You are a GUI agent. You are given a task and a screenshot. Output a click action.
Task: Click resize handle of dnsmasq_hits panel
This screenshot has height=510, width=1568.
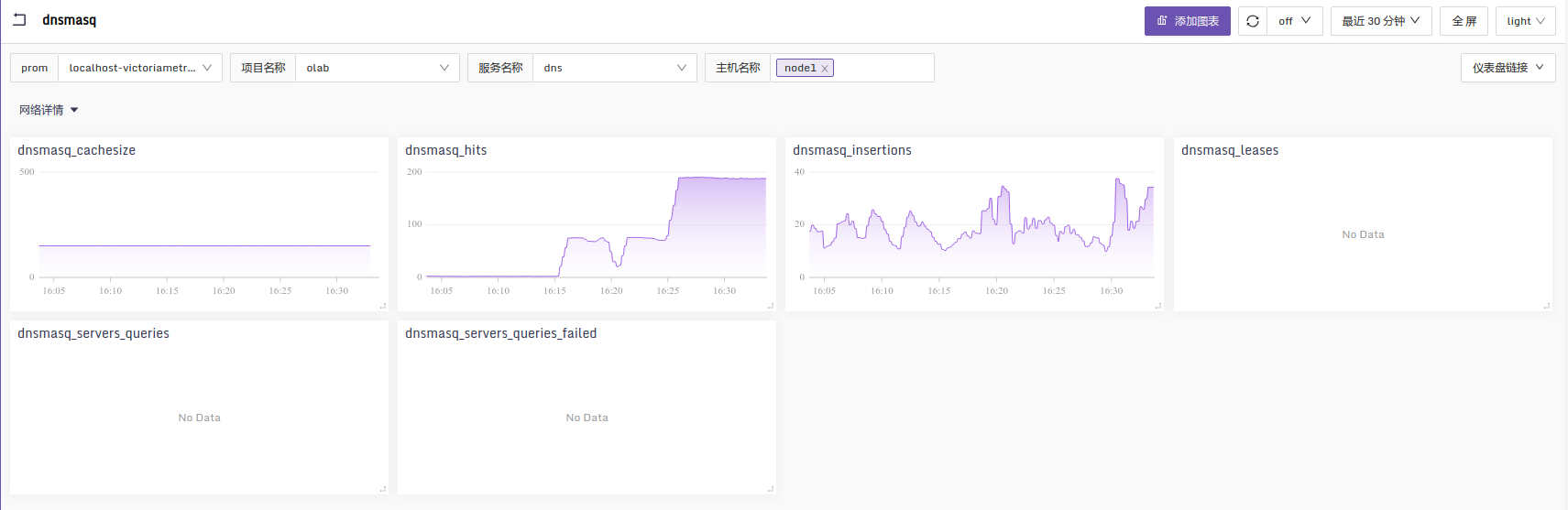pos(771,306)
